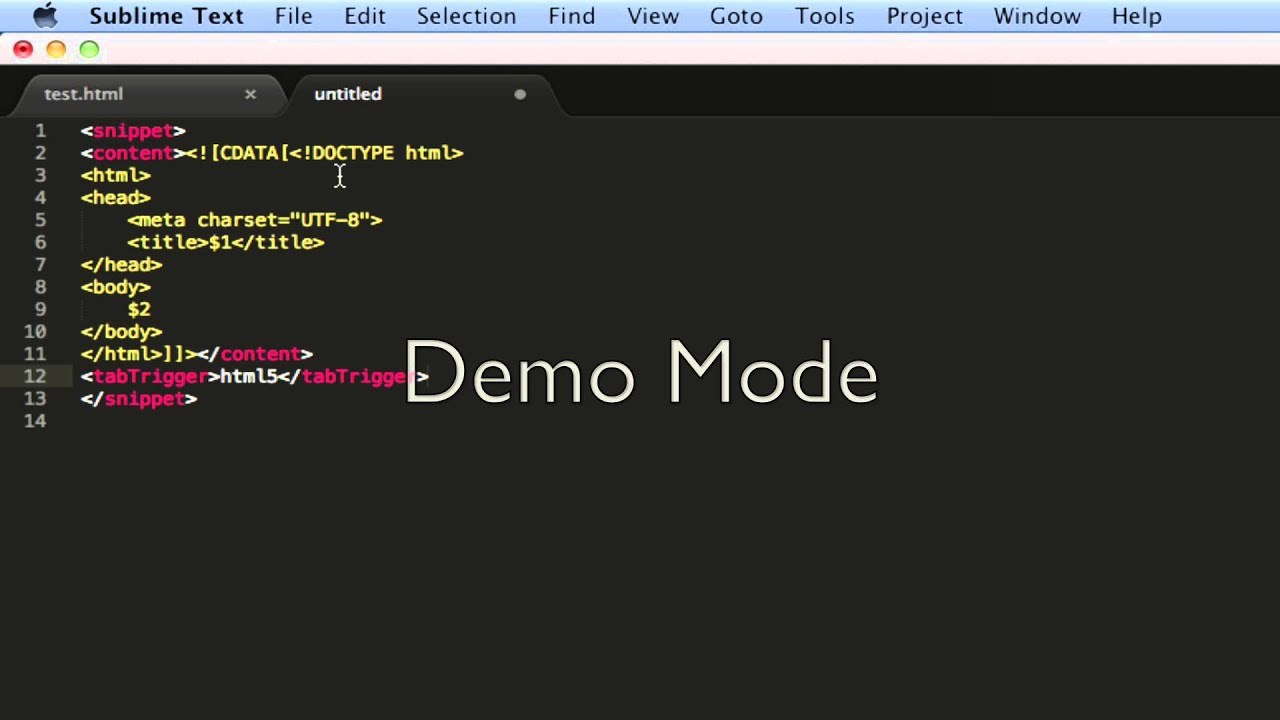Close the test.html tab
1280x720 pixels.
click(250, 94)
